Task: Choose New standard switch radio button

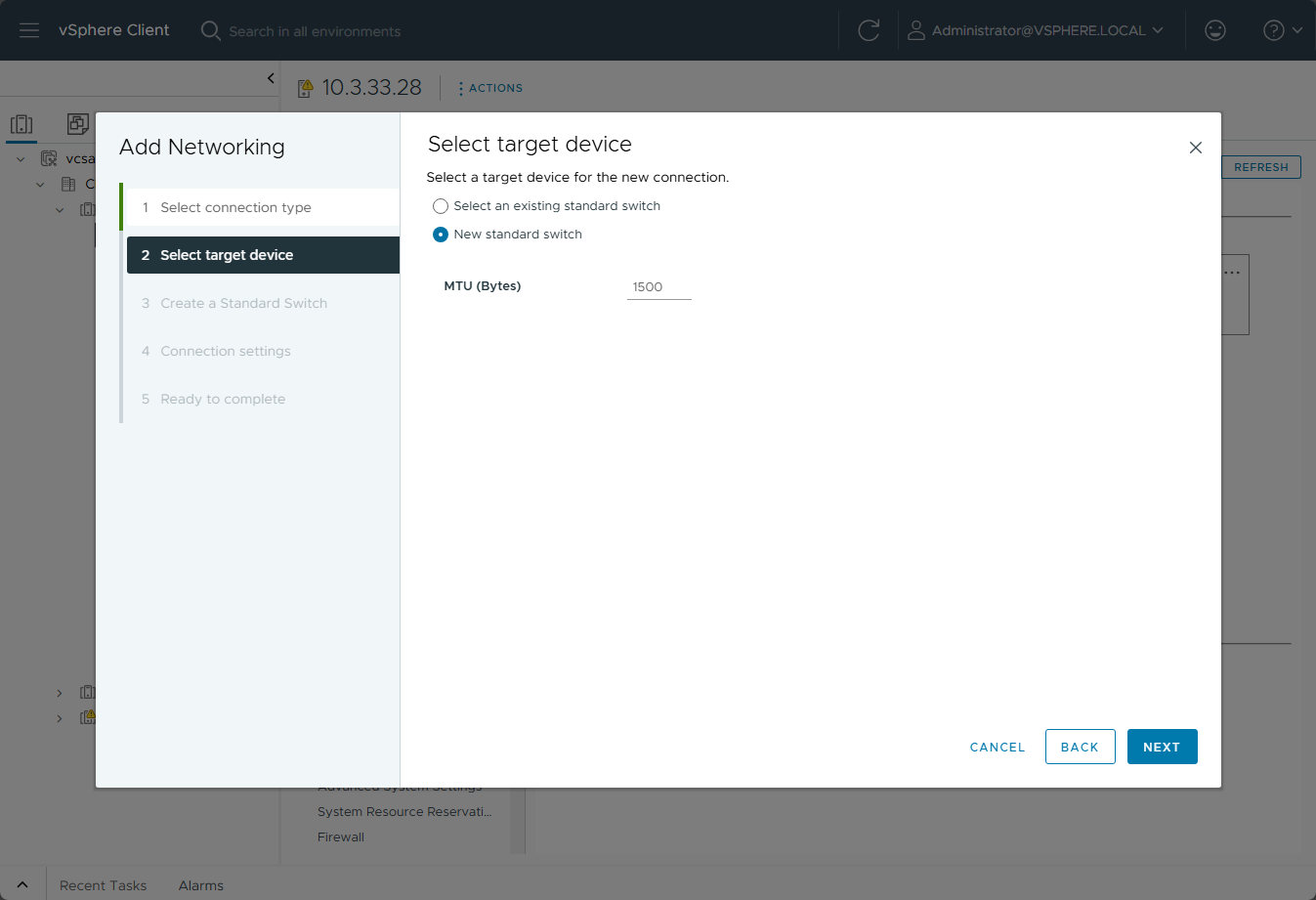Action: (441, 235)
